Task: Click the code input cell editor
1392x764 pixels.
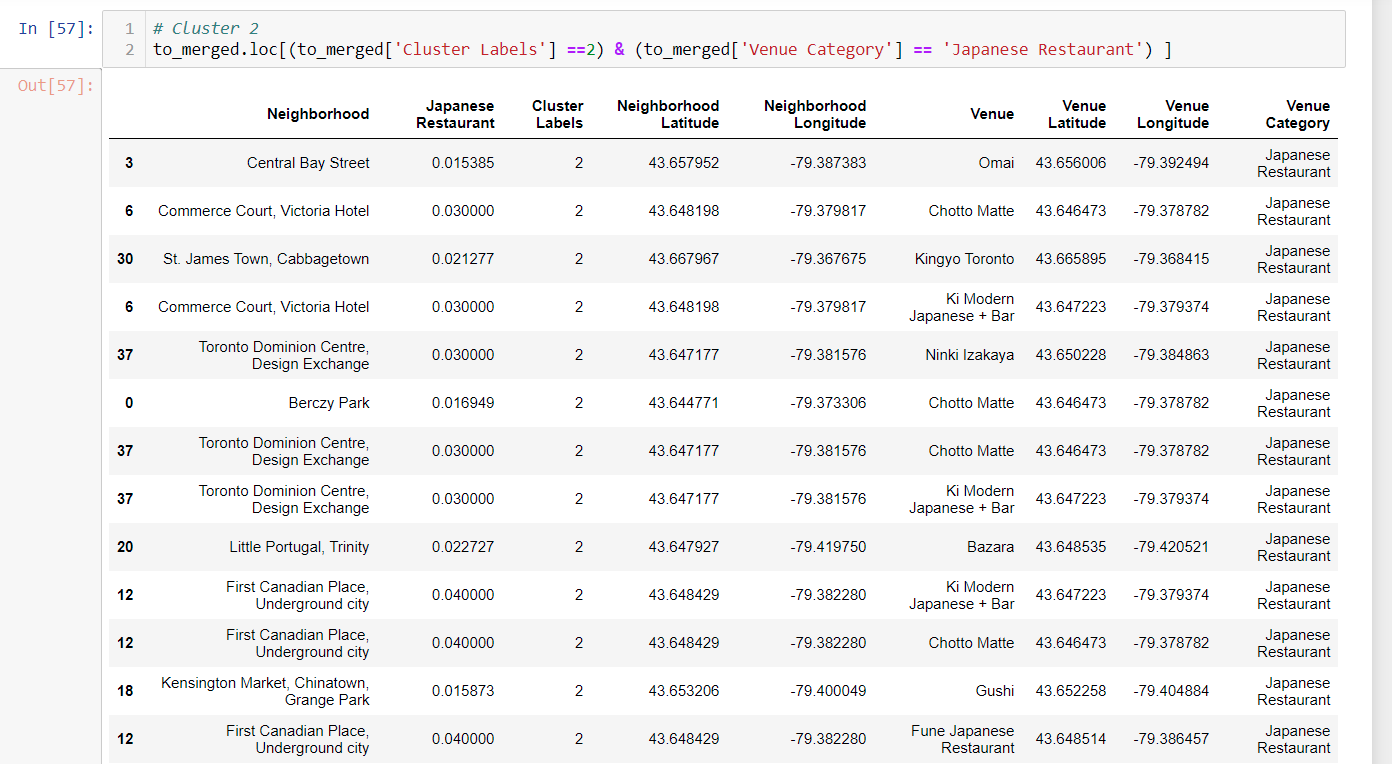Action: click(x=724, y=39)
